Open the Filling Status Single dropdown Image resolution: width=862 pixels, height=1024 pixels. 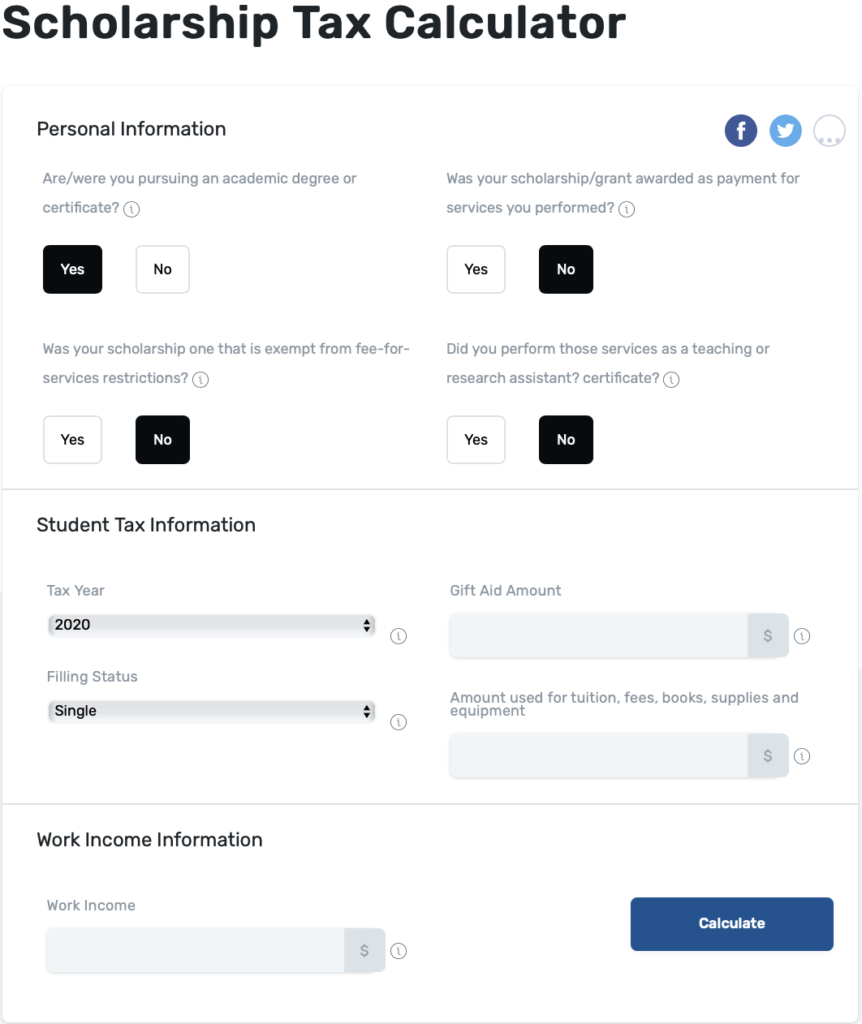tap(212, 711)
